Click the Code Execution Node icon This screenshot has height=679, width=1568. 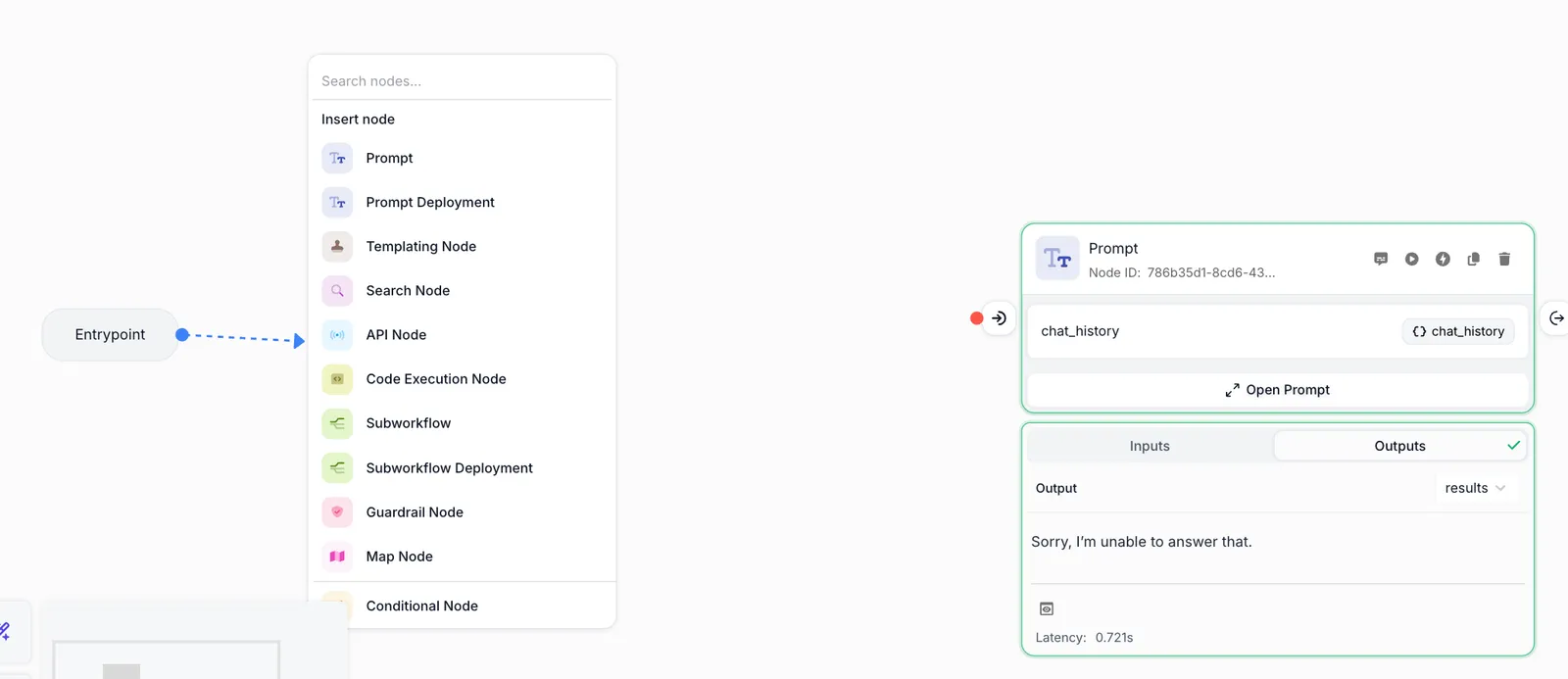337,378
